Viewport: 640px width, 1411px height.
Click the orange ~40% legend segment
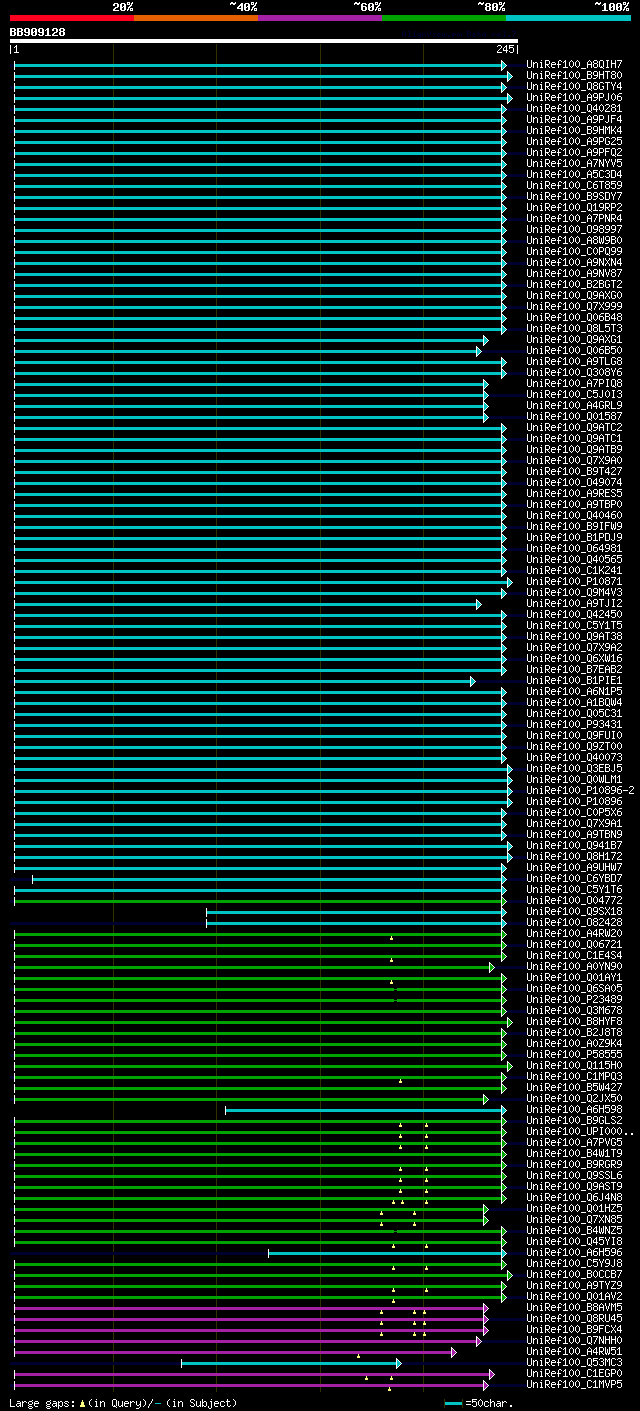click(196, 17)
